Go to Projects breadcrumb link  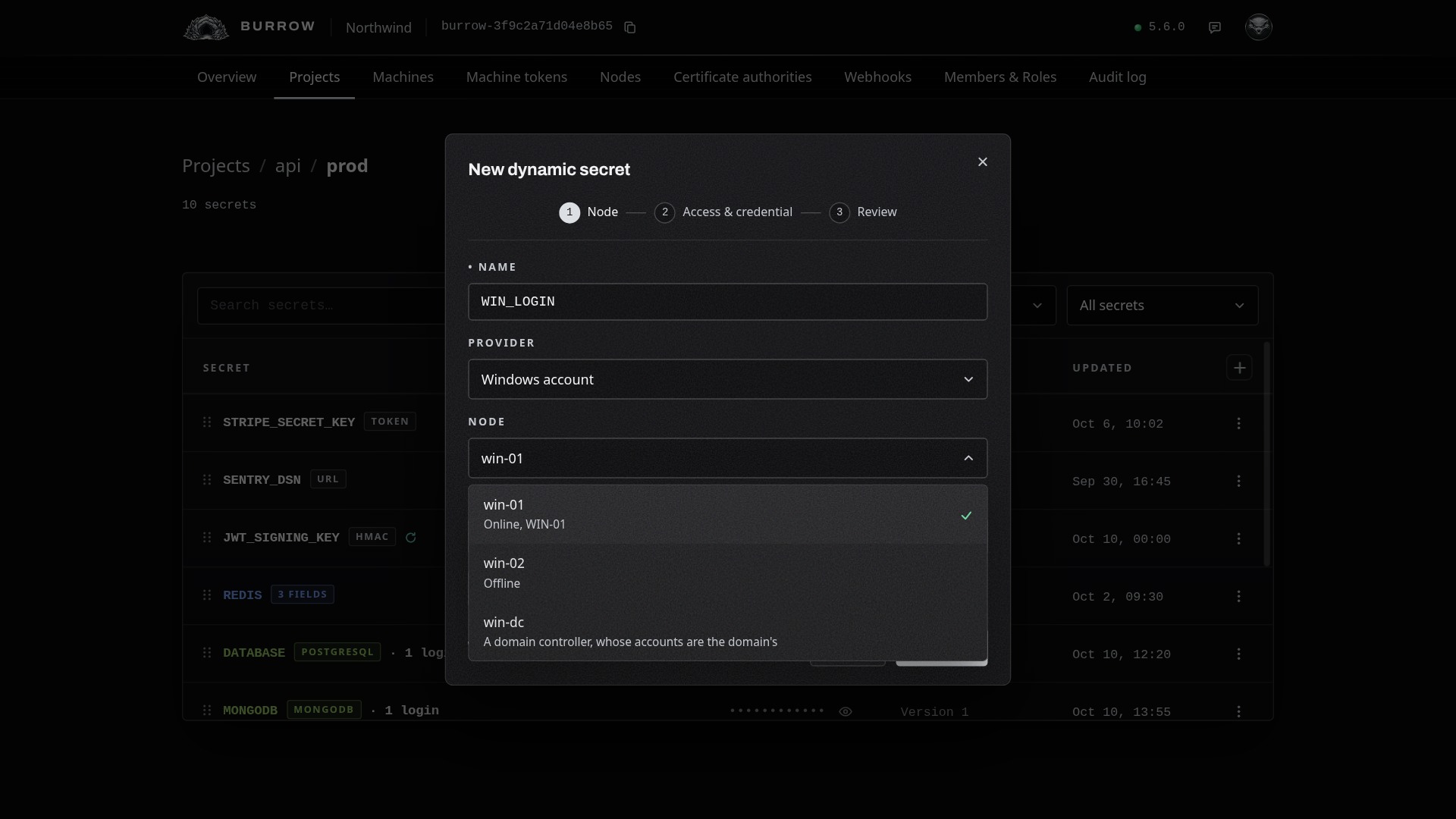tap(216, 166)
